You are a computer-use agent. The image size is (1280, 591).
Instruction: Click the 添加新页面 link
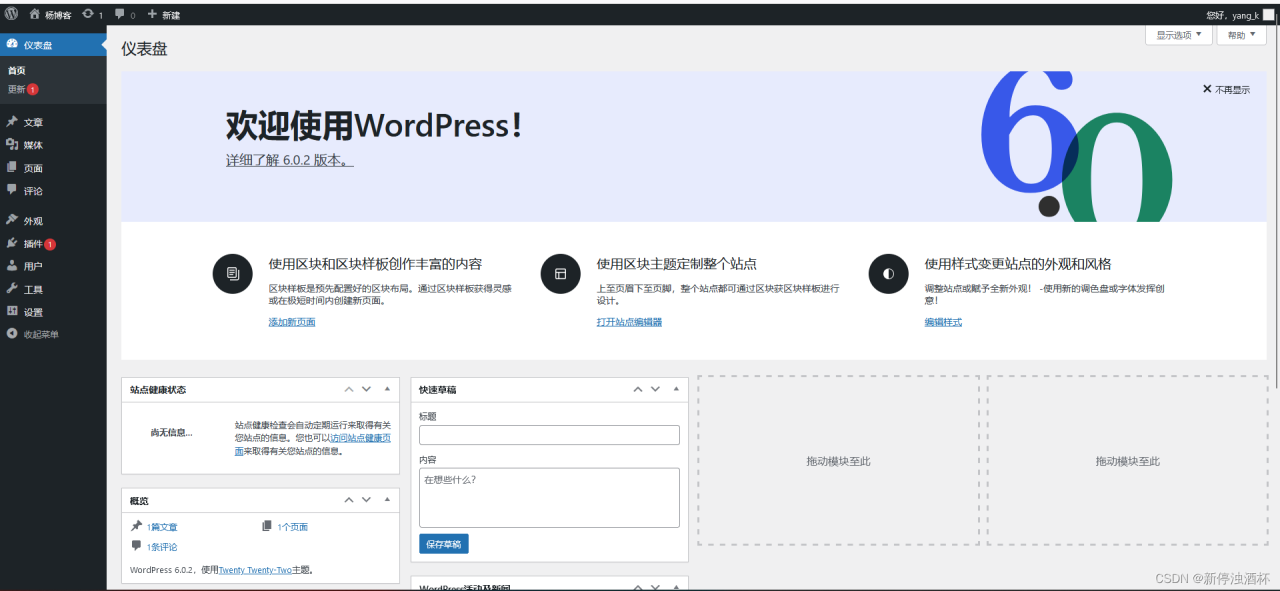coord(292,322)
